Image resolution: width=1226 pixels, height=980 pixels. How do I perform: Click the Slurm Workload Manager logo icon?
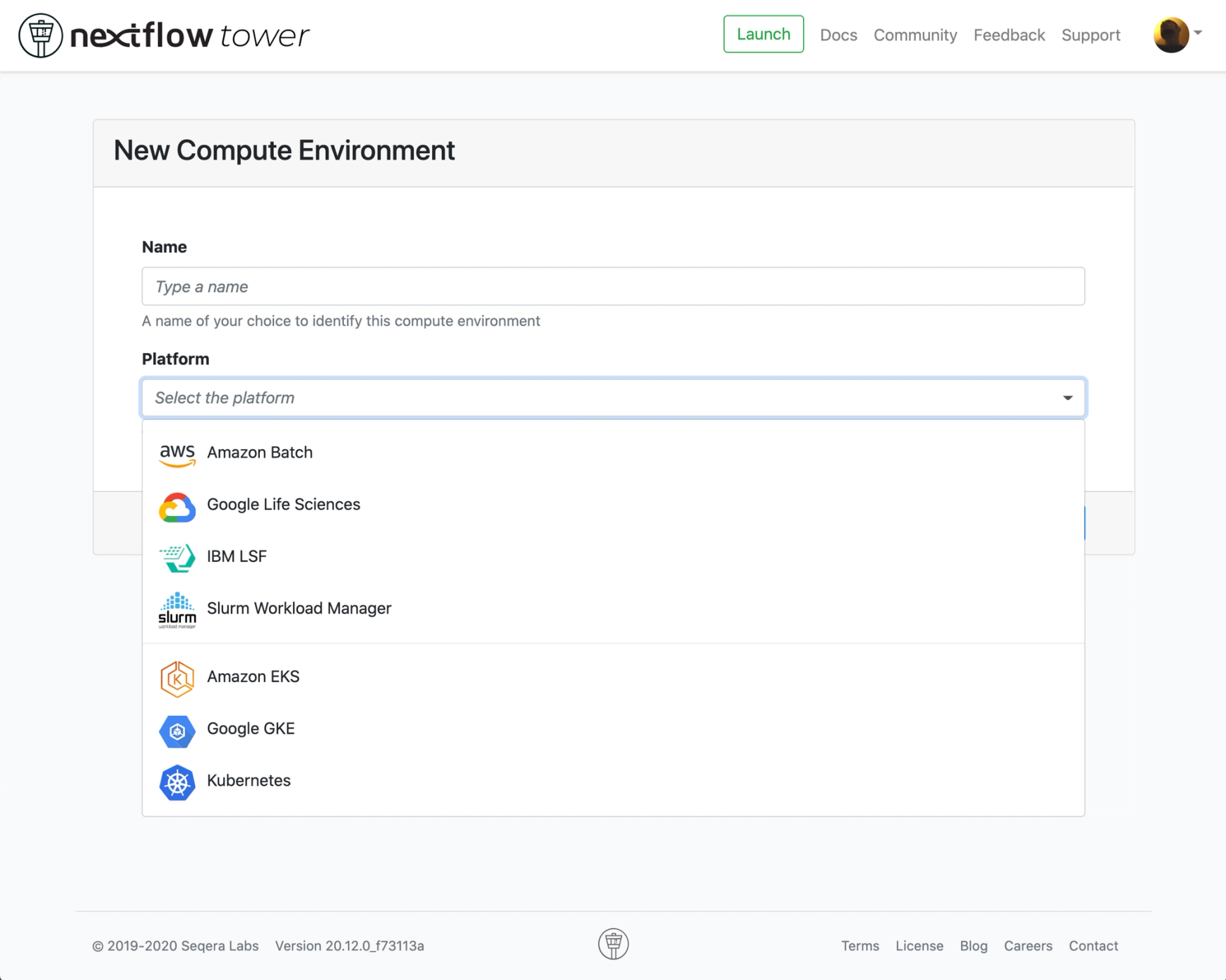[x=177, y=610]
